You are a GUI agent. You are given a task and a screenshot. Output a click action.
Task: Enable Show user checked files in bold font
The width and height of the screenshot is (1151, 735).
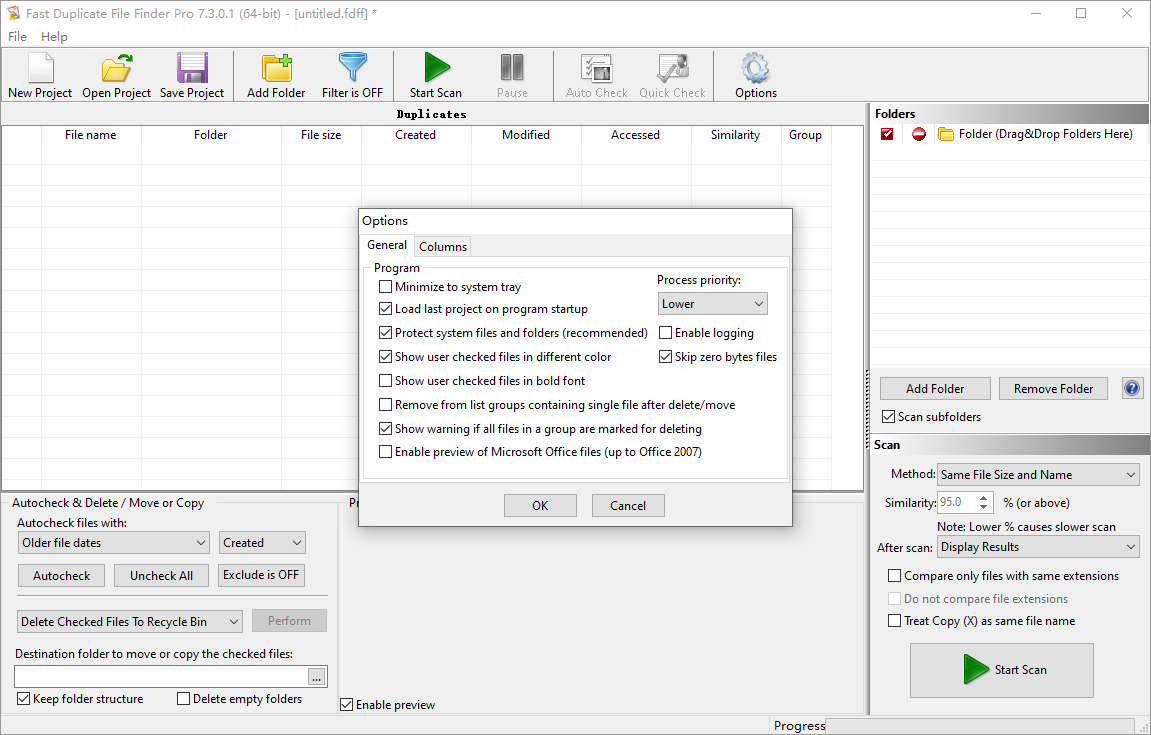point(385,380)
